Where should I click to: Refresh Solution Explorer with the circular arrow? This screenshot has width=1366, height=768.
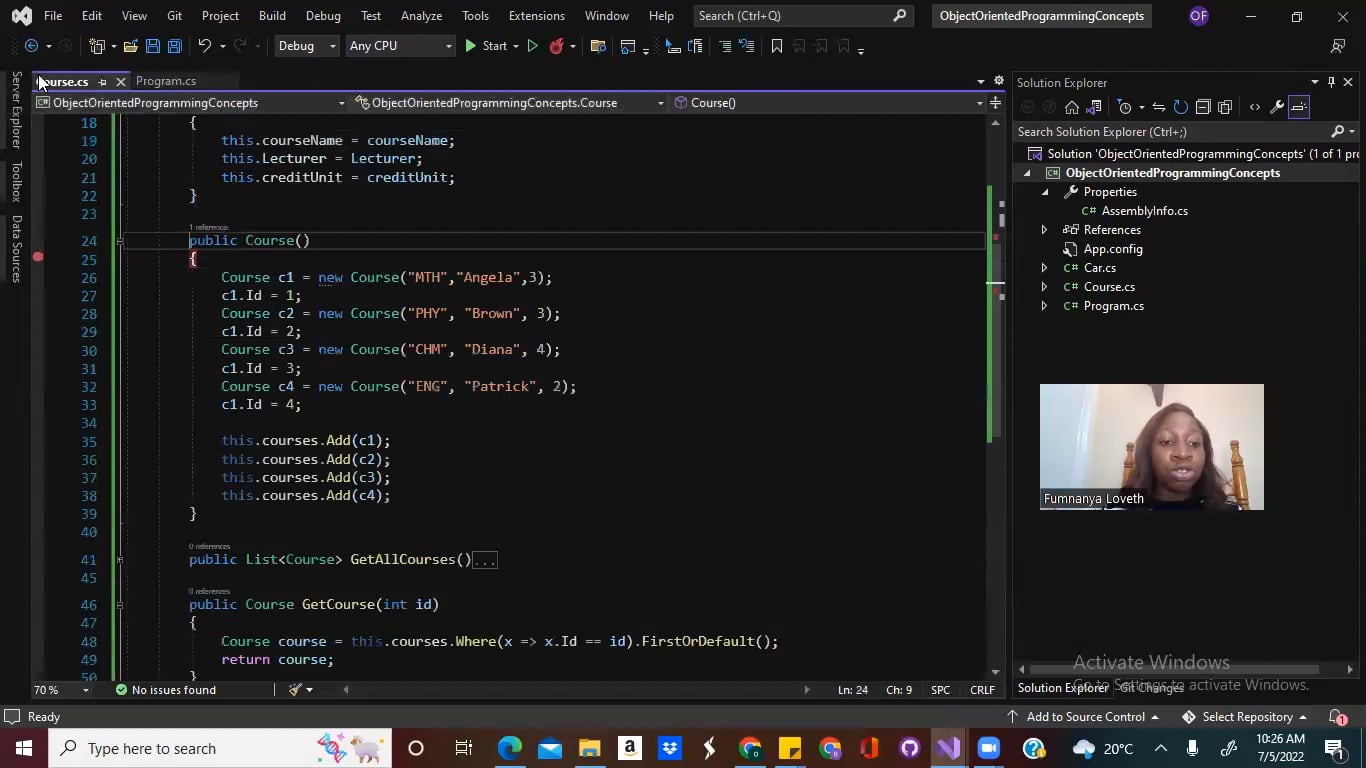[x=1181, y=107]
